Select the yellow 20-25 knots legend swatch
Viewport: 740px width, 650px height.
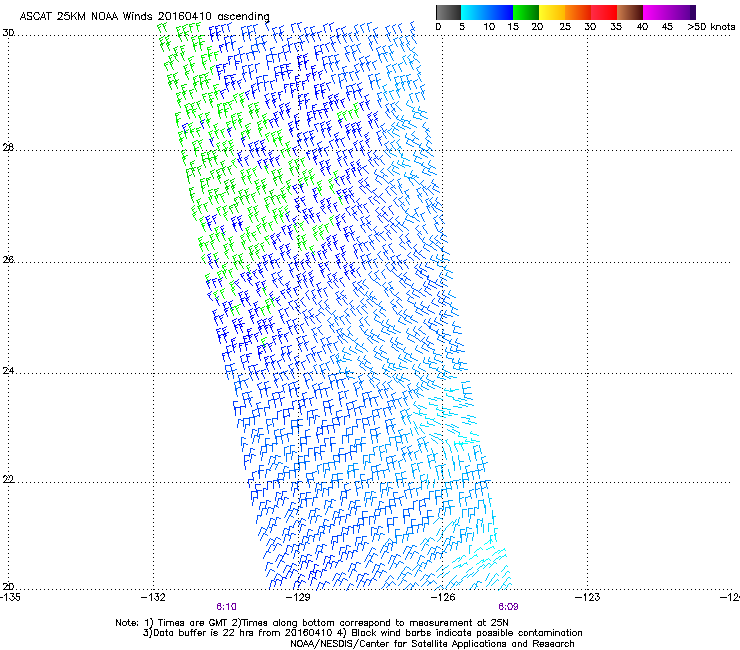coord(552,12)
